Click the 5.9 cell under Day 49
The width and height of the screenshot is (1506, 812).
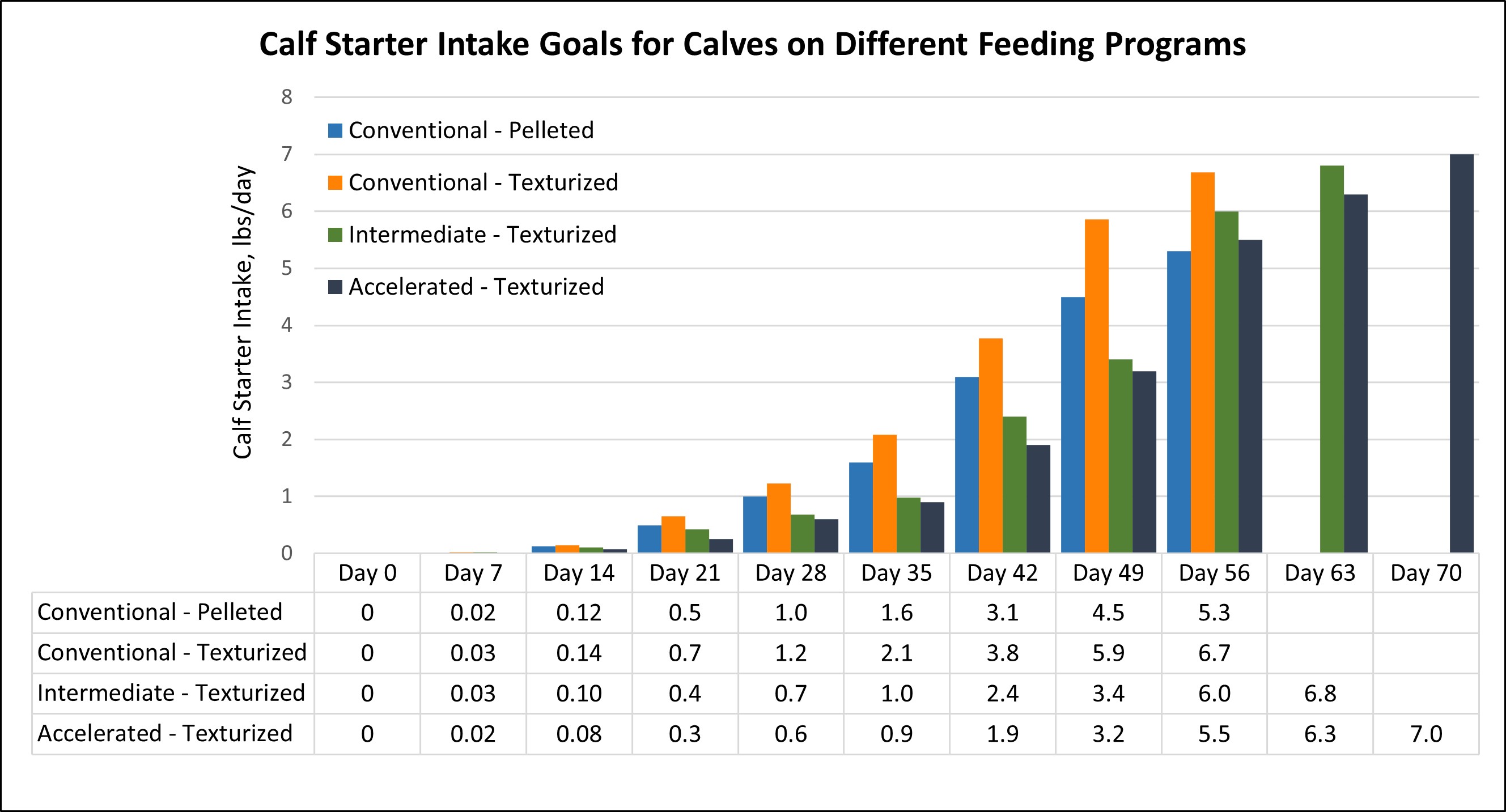[1109, 653]
